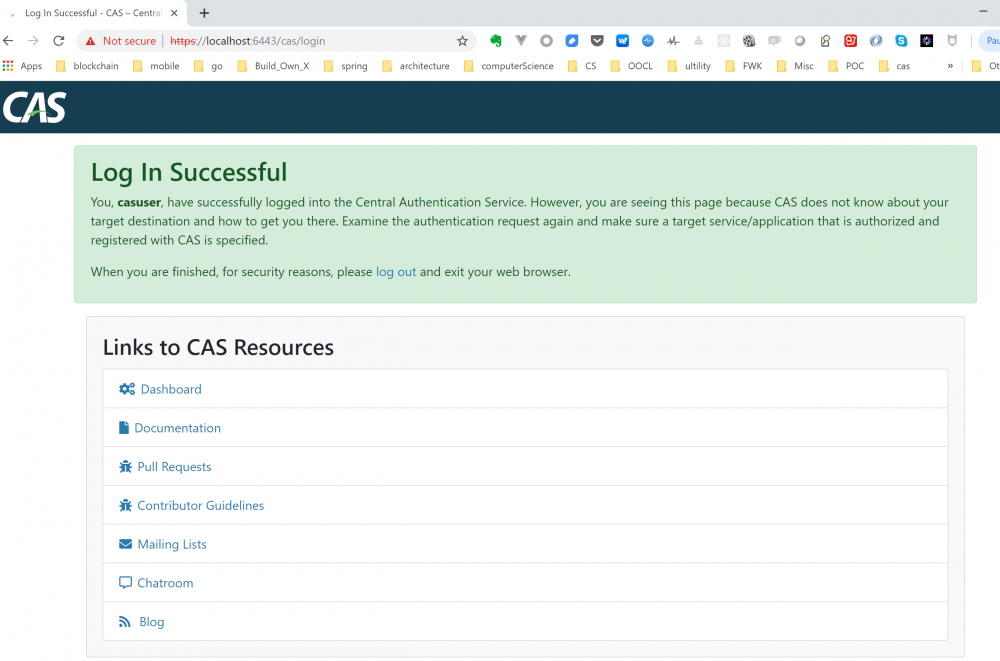Open a new browser tab
The image size is (1000, 661).
[204, 13]
